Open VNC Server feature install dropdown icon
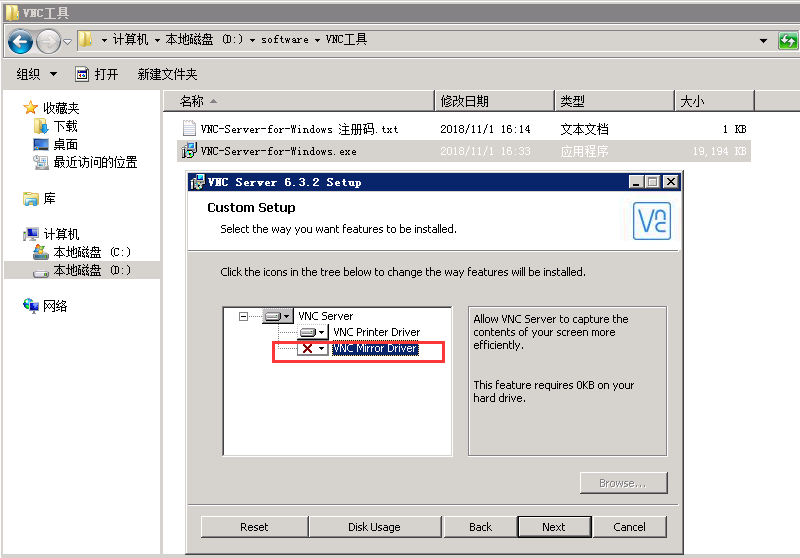800x558 pixels. 278,317
